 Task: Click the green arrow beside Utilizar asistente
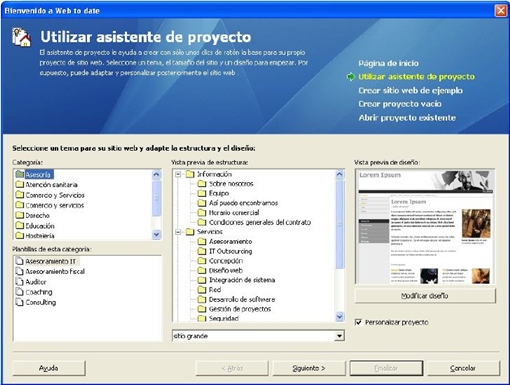click(351, 77)
